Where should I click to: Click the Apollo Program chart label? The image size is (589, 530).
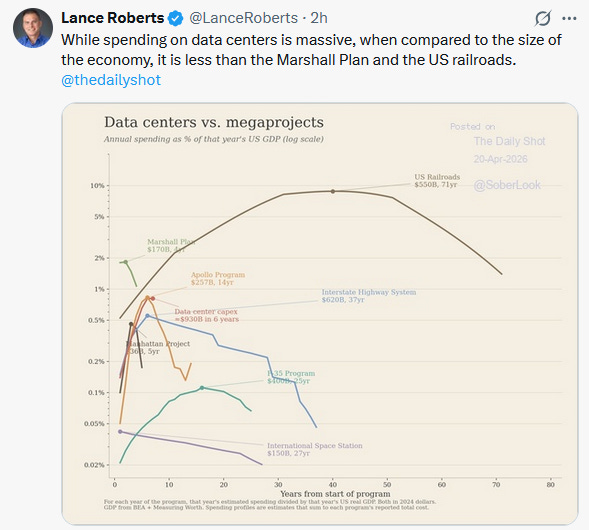pyautogui.click(x=218, y=278)
